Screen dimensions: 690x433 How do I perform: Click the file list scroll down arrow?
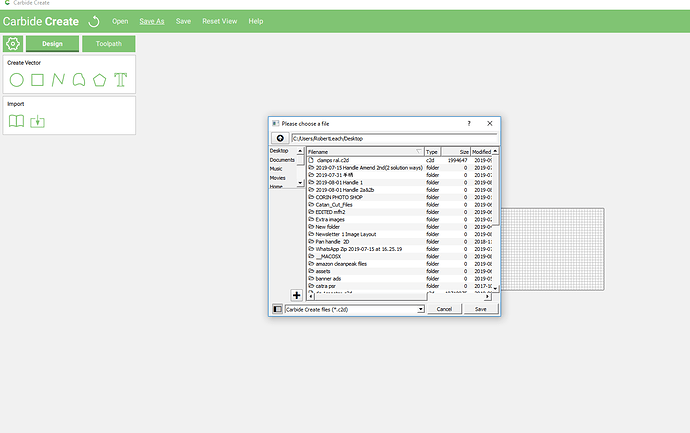(x=495, y=289)
